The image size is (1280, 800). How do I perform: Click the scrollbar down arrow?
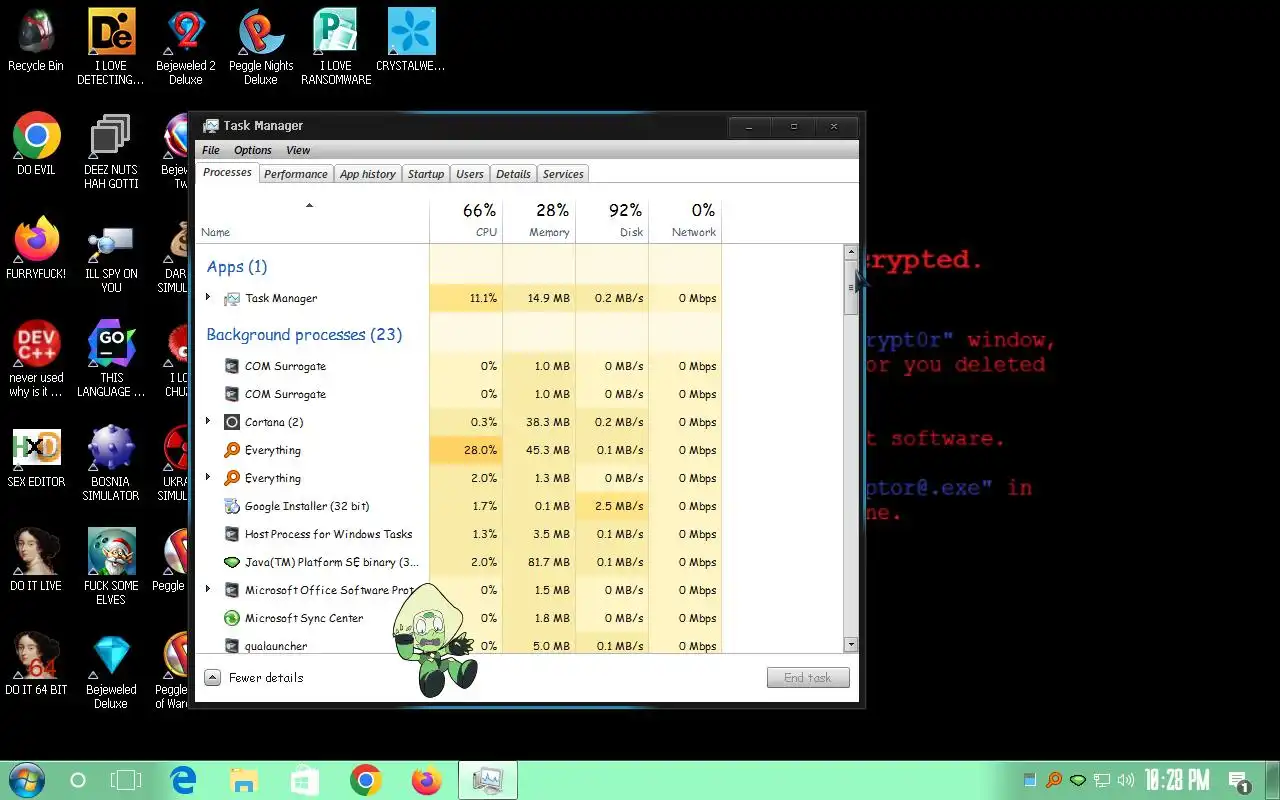coord(851,645)
